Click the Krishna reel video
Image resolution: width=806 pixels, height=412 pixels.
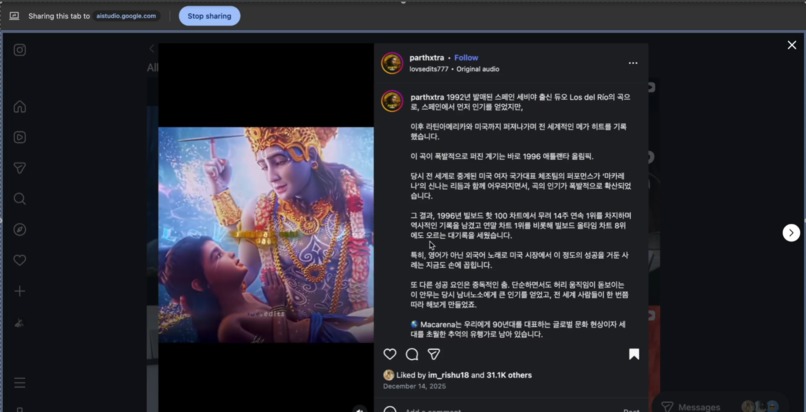(x=266, y=235)
